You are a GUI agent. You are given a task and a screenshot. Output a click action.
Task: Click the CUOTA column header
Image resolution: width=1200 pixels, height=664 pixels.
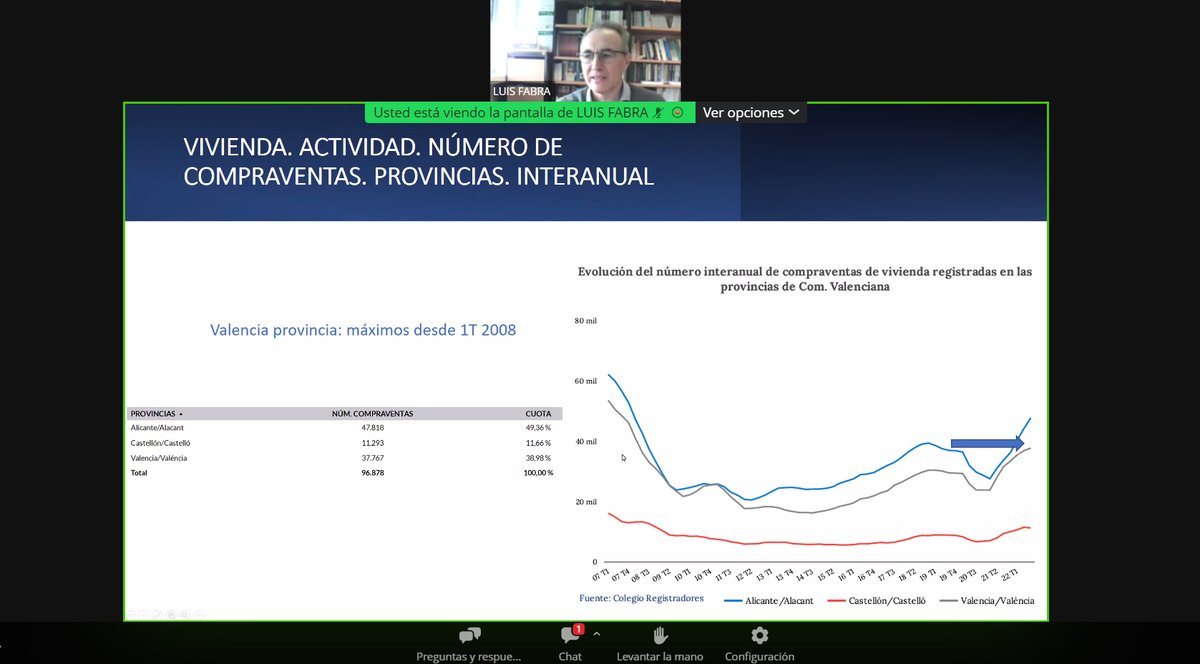[x=538, y=413]
